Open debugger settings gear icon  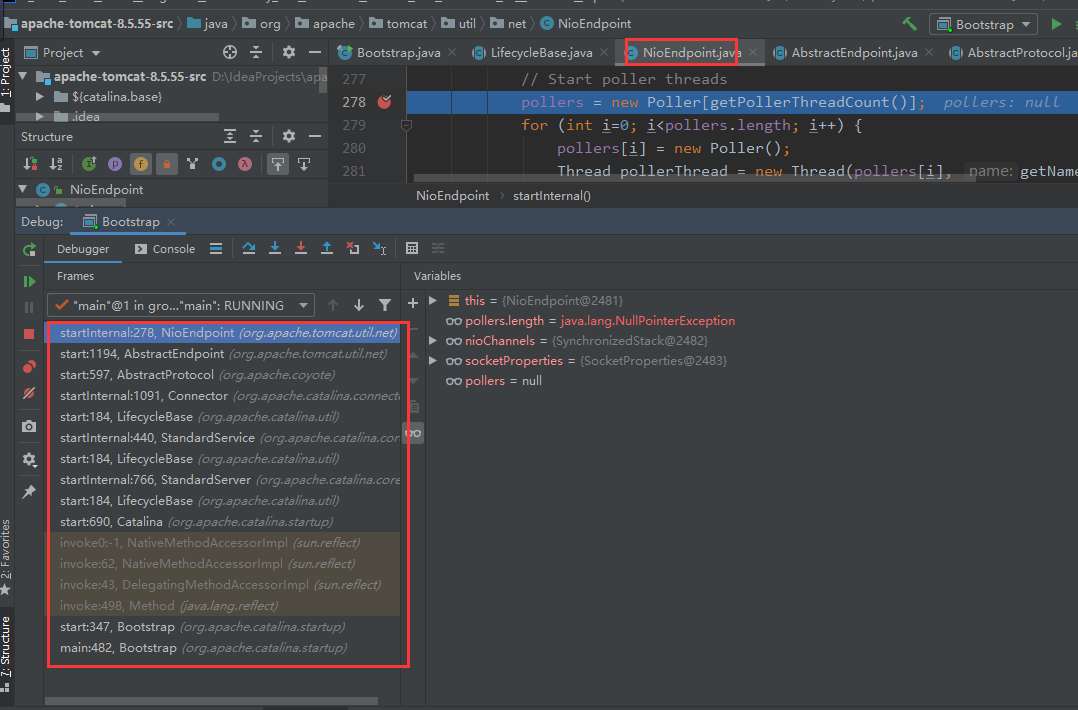[x=29, y=459]
